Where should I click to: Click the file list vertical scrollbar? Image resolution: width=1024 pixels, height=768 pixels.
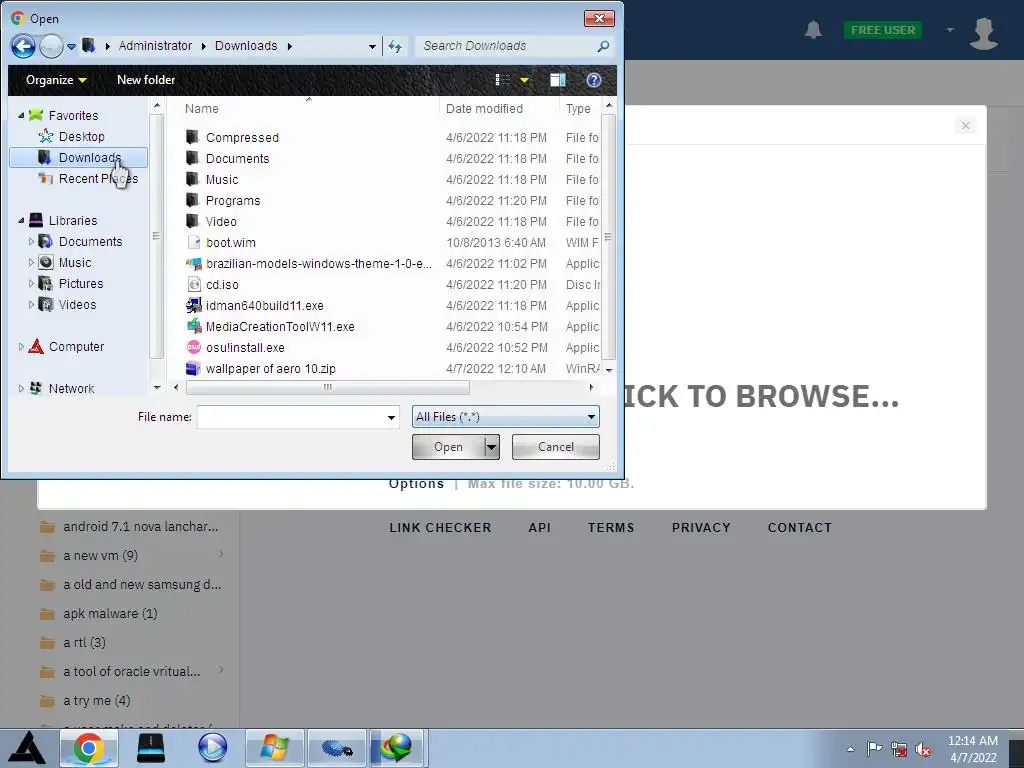click(x=609, y=236)
